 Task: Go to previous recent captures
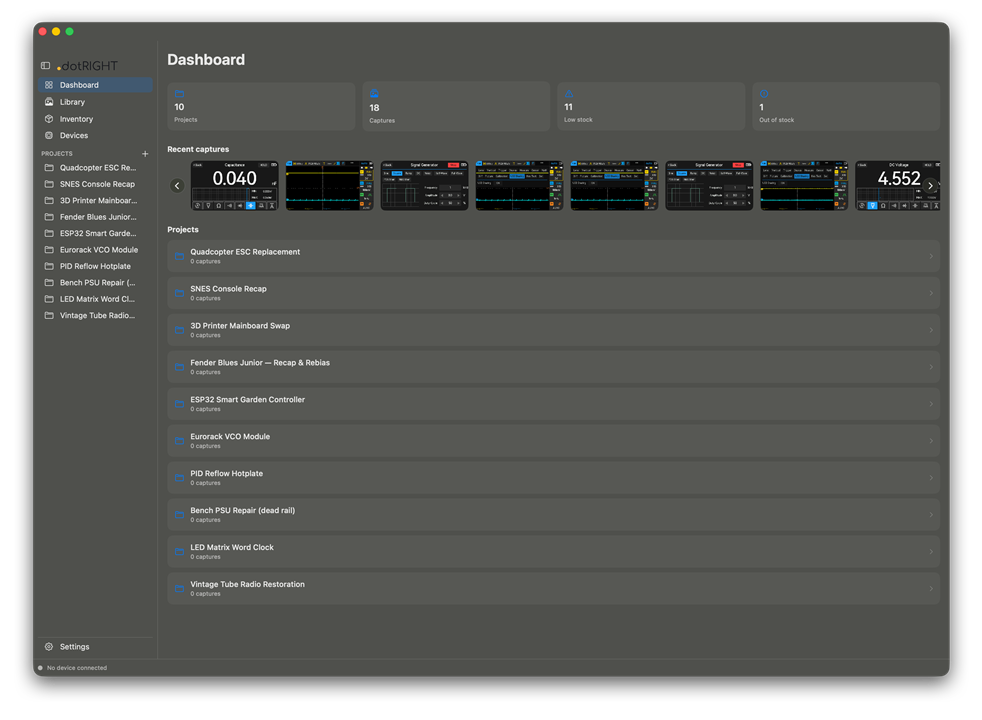tap(177, 185)
